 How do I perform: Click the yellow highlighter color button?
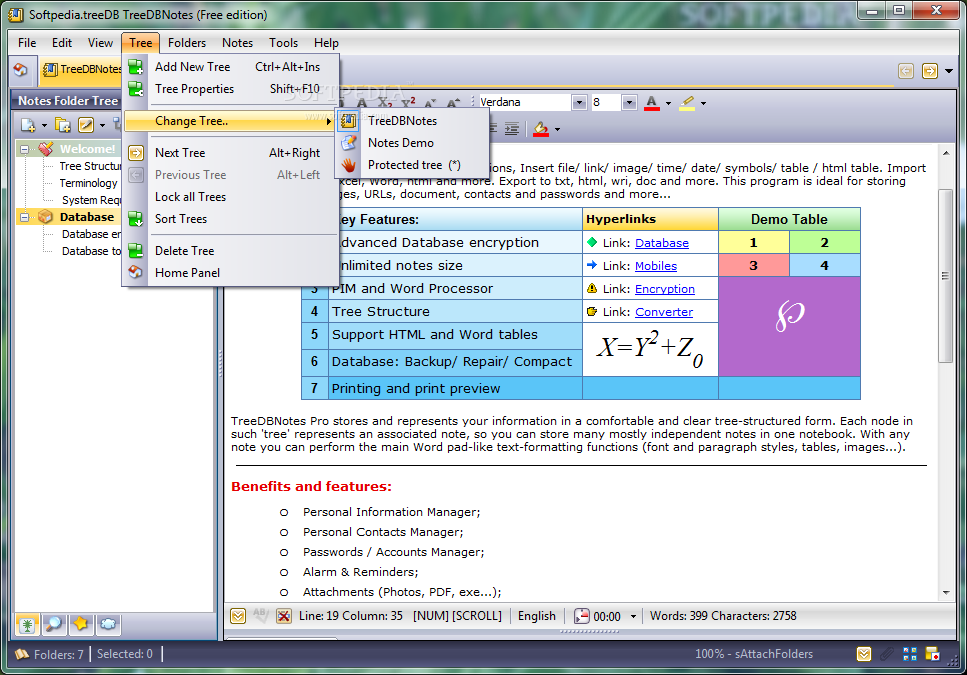pos(687,103)
